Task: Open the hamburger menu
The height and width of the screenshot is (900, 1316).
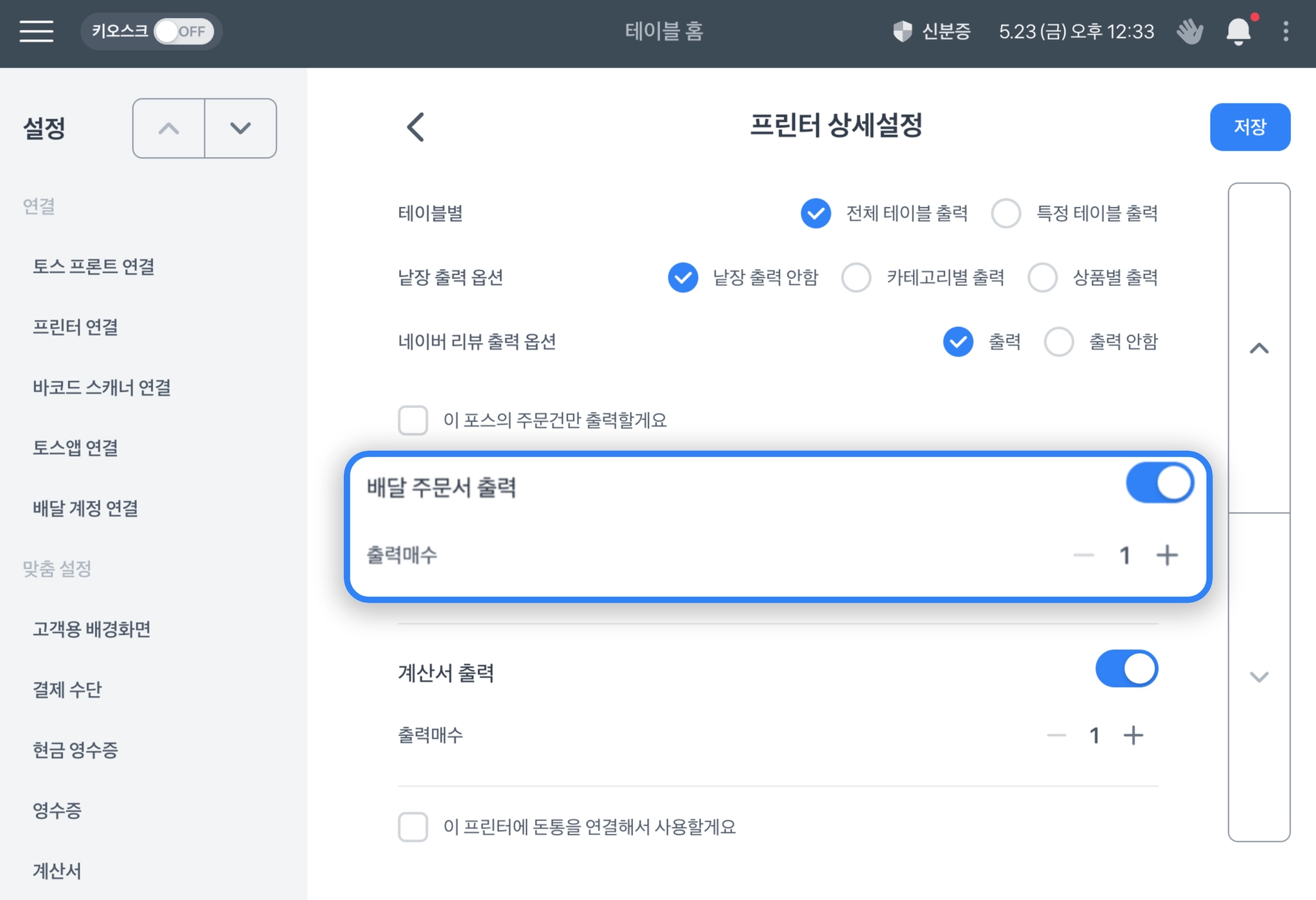Action: click(37, 31)
